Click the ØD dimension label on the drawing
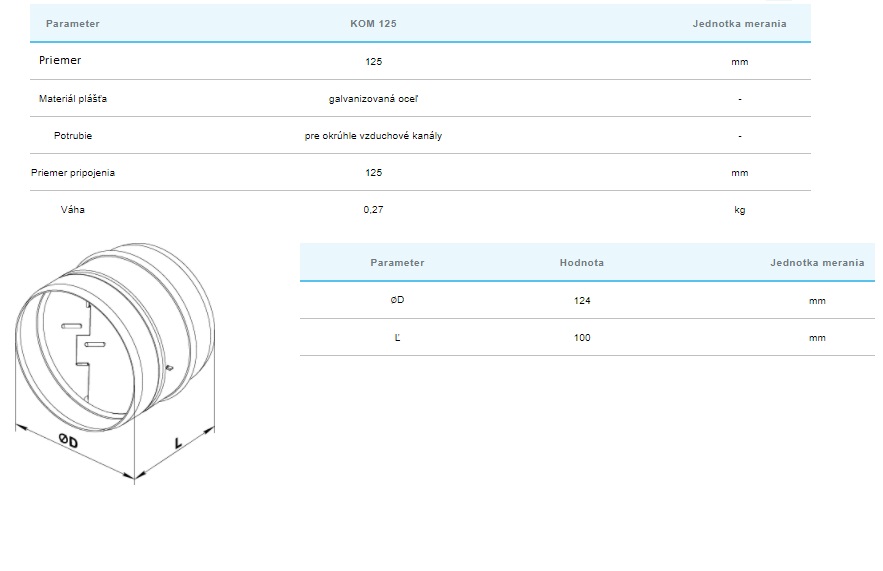This screenshot has height=571, width=883. pyautogui.click(x=68, y=441)
